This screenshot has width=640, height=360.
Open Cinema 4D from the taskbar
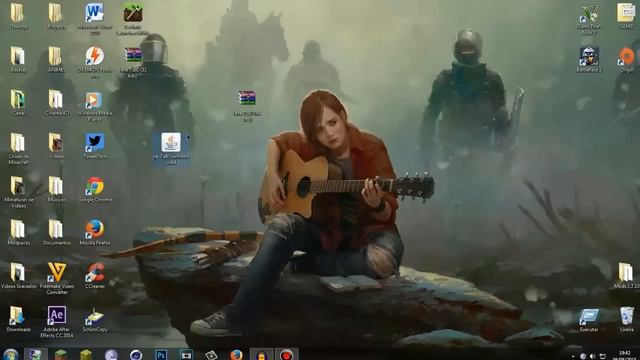(x=136, y=355)
